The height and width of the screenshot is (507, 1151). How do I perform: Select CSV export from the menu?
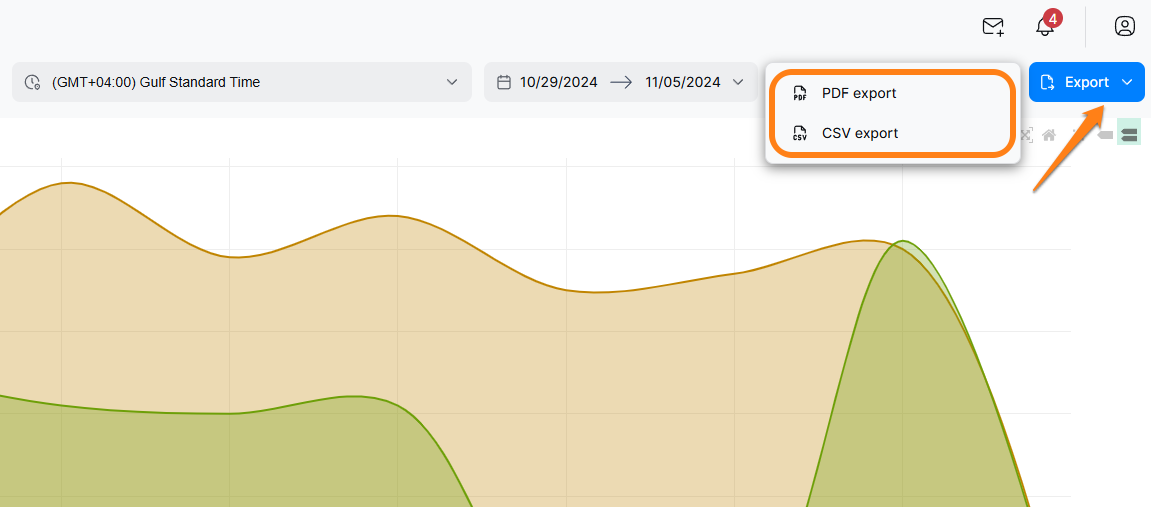(x=860, y=133)
